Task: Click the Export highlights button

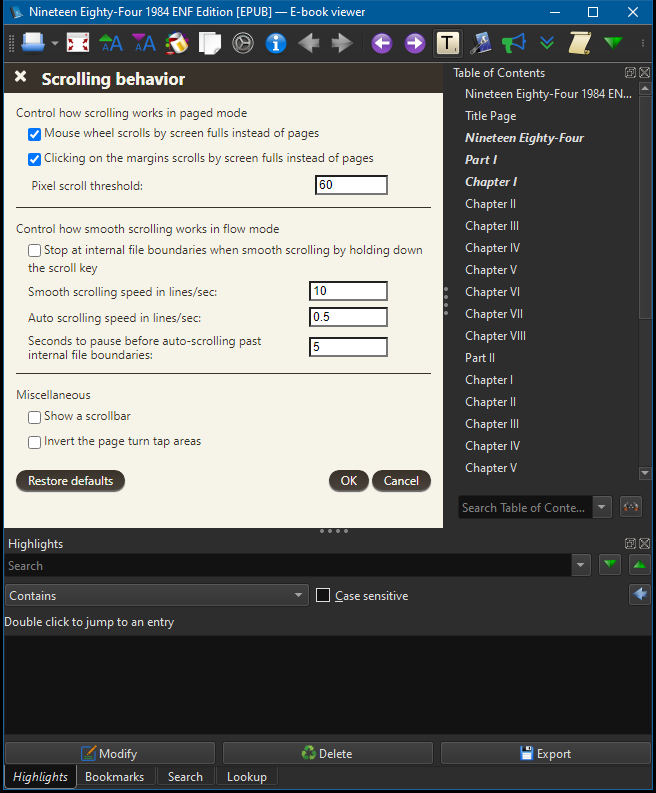Action: [x=546, y=754]
